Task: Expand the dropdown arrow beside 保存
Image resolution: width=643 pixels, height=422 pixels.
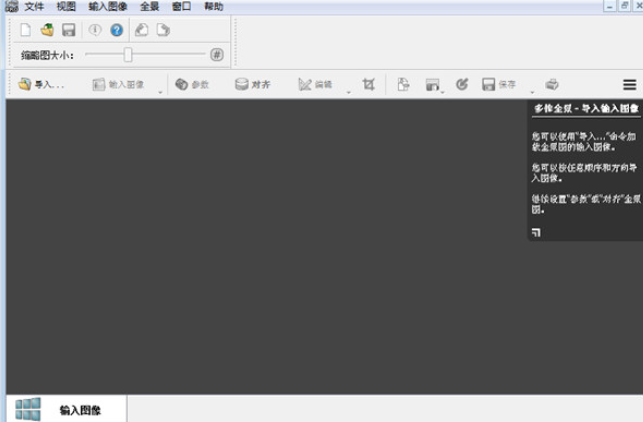Action: [532, 92]
